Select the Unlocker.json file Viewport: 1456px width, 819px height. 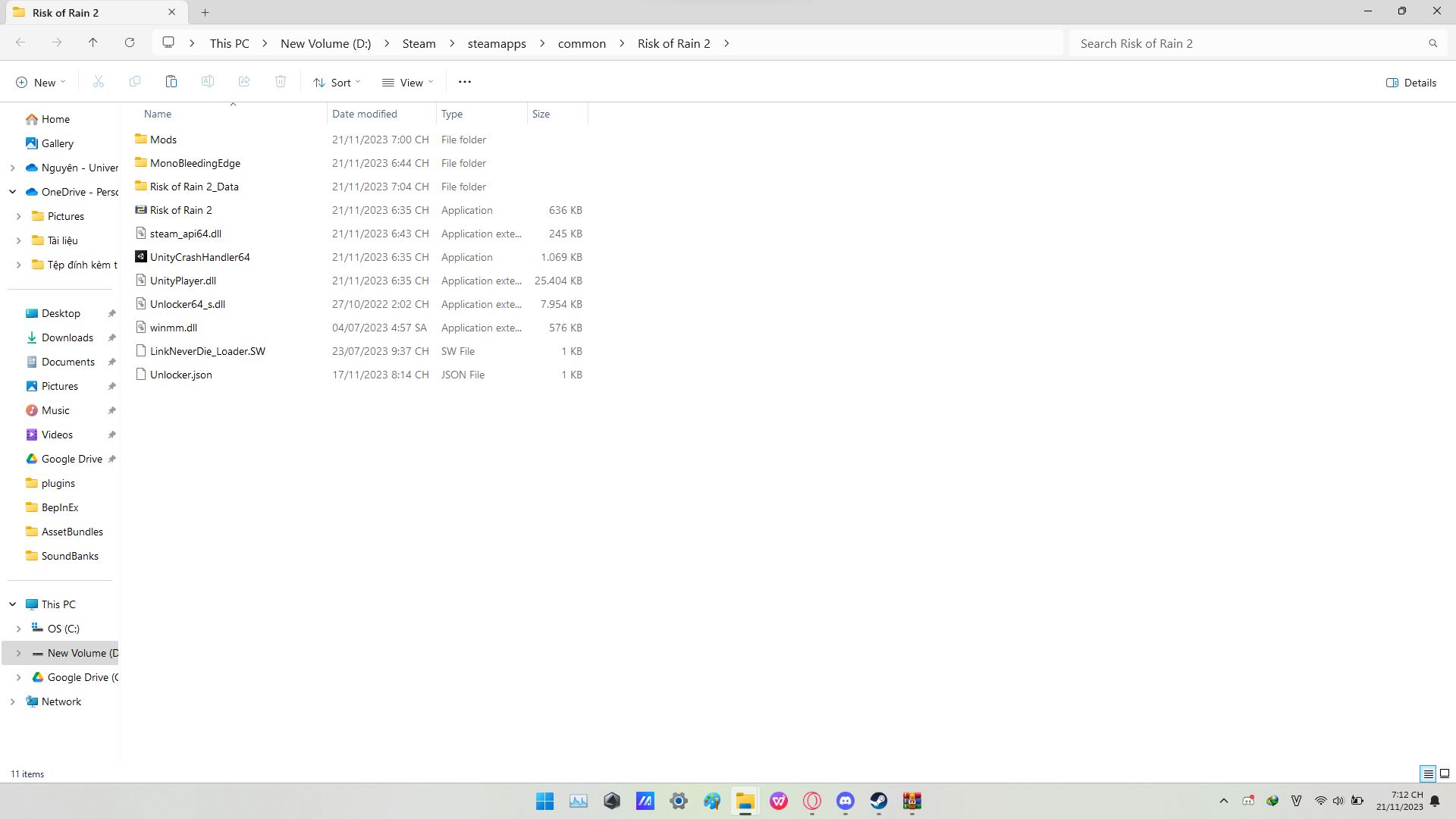[181, 375]
